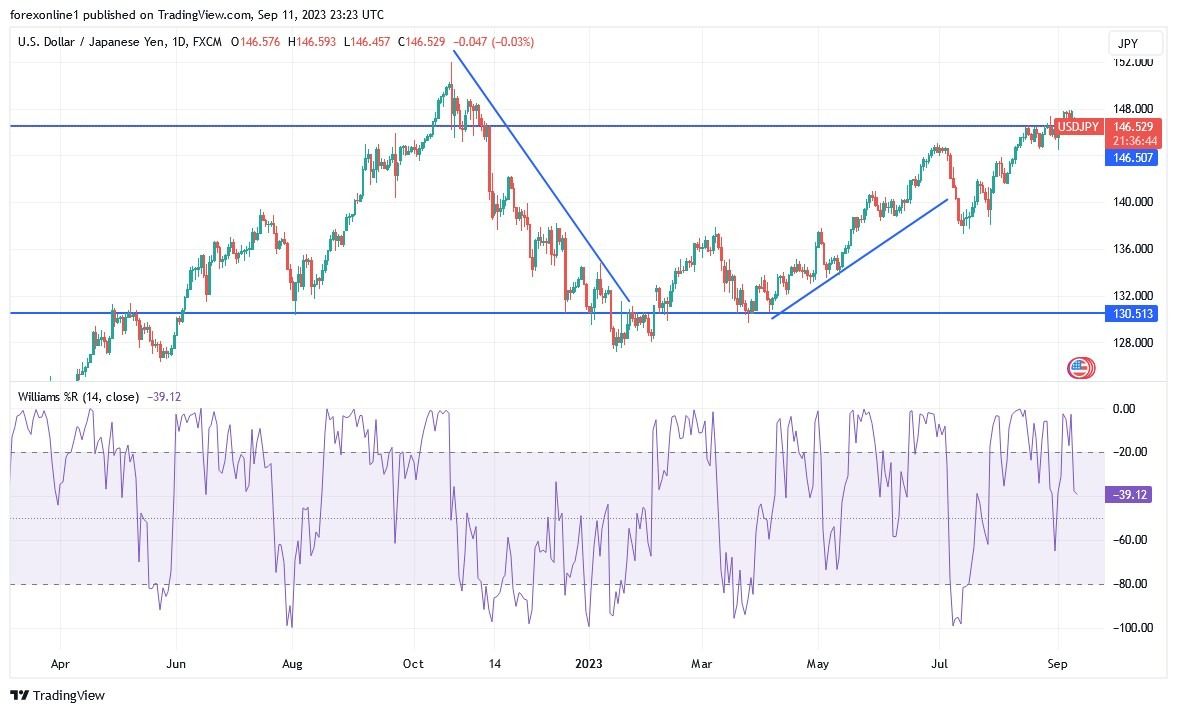
Task: Click the TradingView logo at bottom left
Action: pyautogui.click(x=58, y=695)
